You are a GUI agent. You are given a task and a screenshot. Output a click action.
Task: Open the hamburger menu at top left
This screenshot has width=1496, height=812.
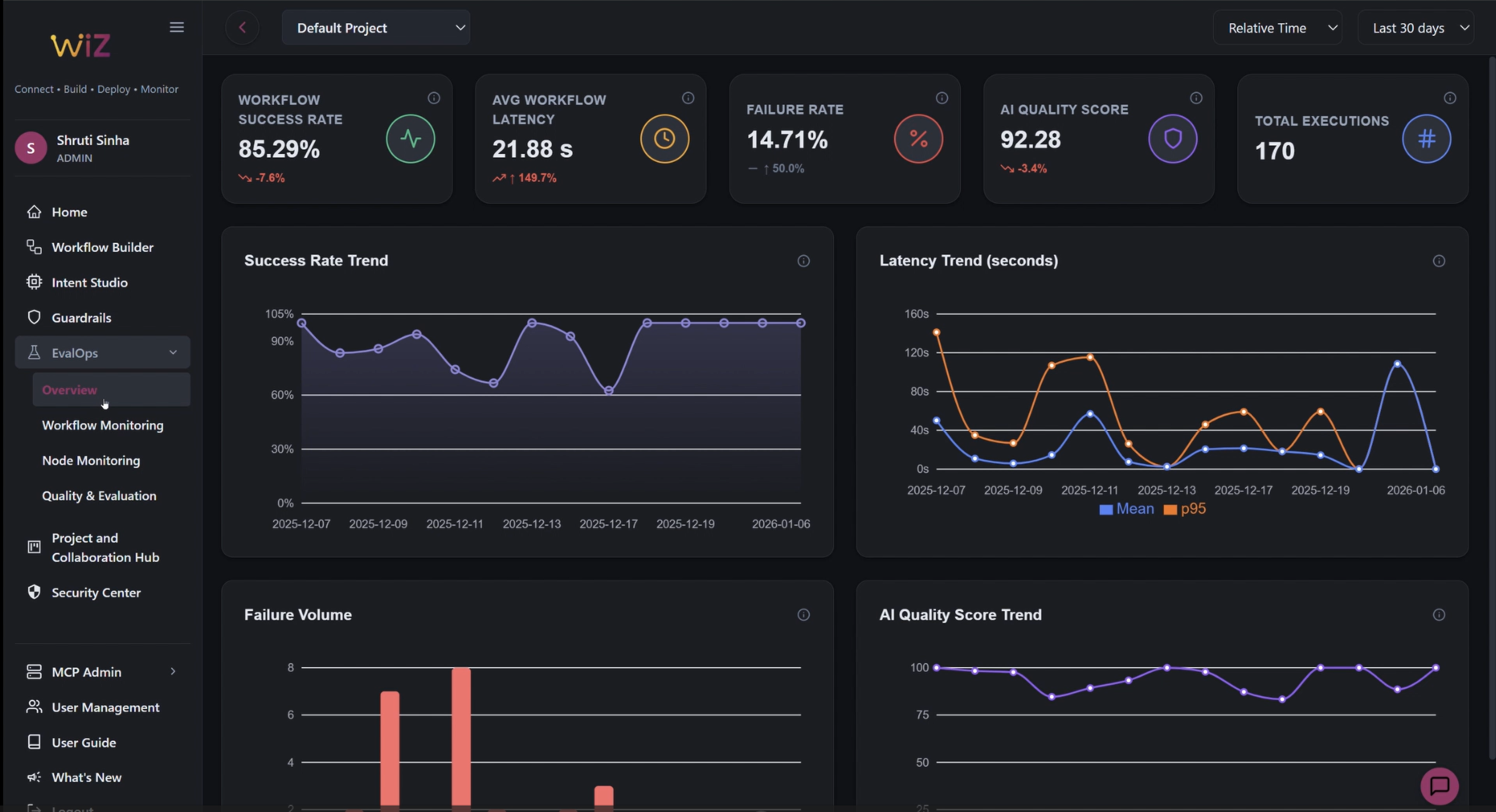[x=176, y=27]
